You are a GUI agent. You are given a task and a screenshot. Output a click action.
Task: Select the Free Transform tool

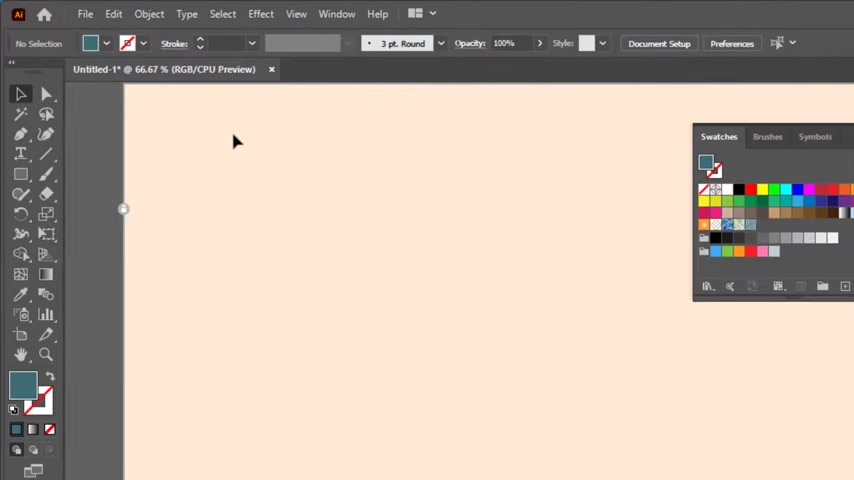[46, 234]
